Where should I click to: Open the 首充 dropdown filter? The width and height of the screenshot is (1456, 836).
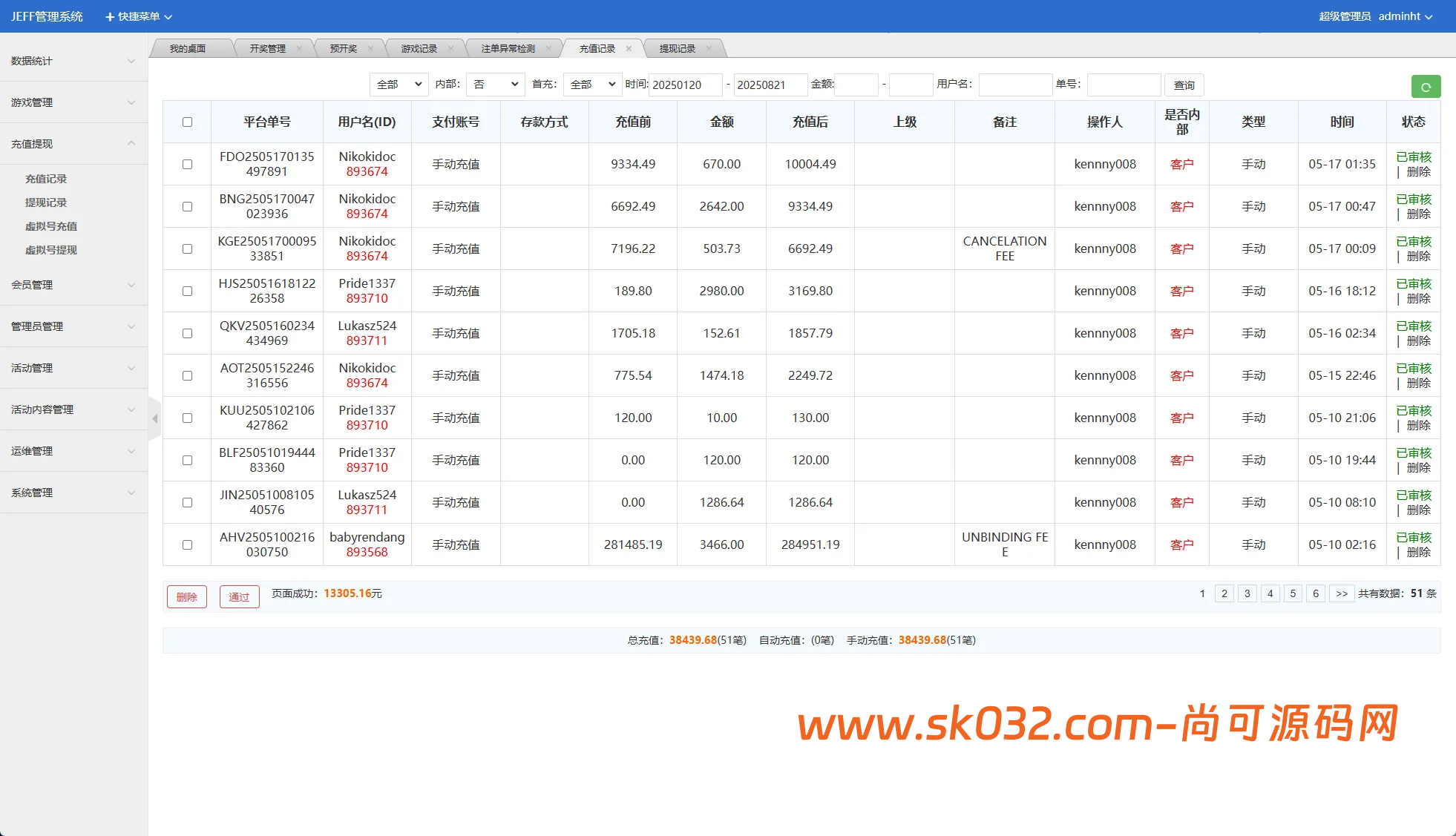pos(591,85)
